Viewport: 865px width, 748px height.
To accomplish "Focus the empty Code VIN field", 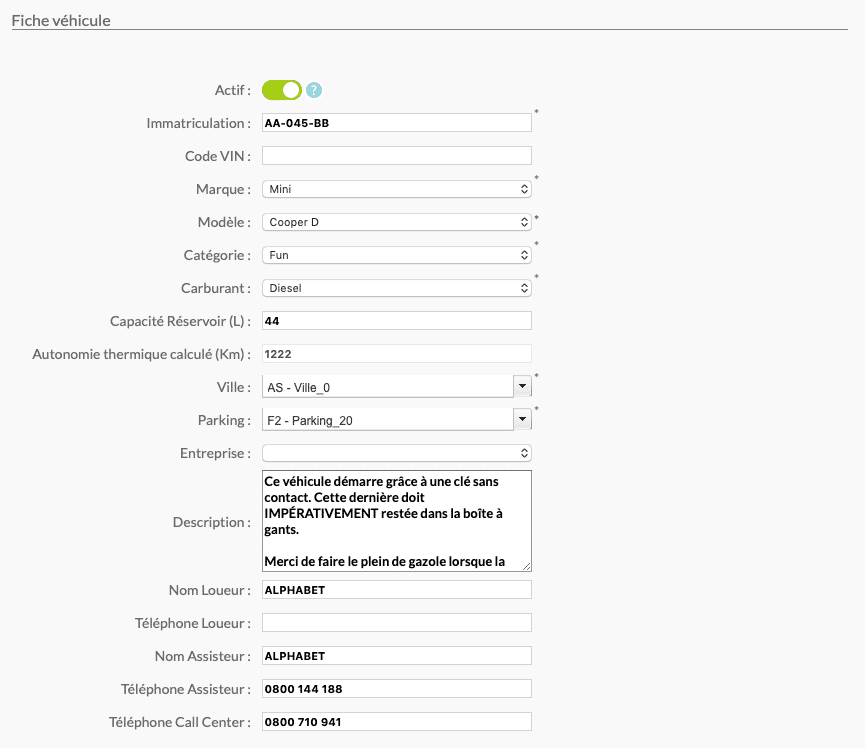I will (397, 156).
